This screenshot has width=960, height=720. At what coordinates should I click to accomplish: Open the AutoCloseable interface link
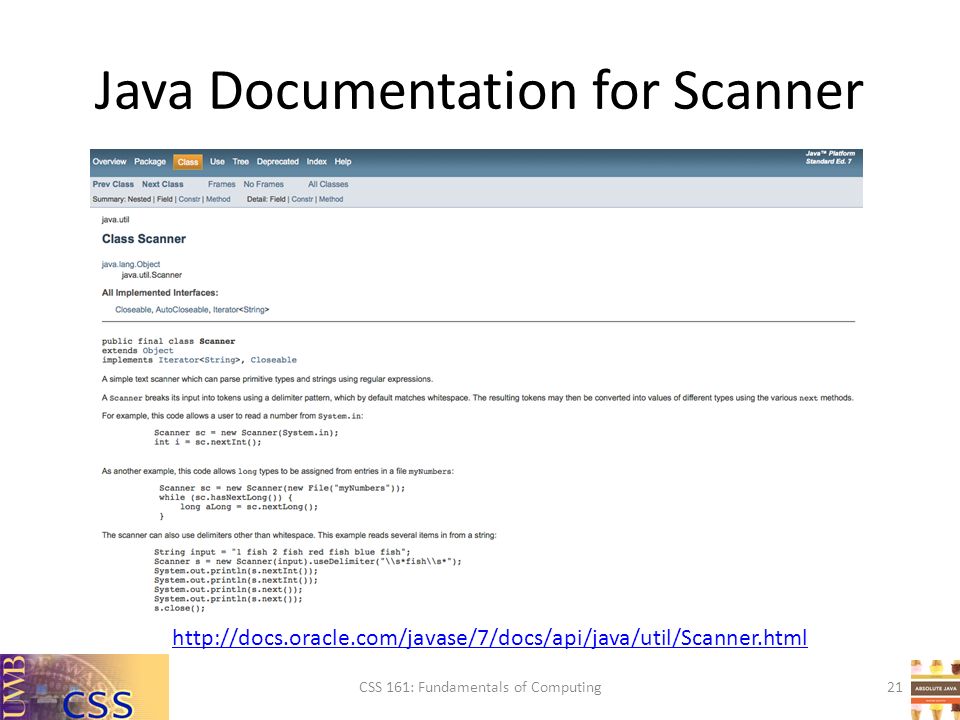[x=182, y=310]
